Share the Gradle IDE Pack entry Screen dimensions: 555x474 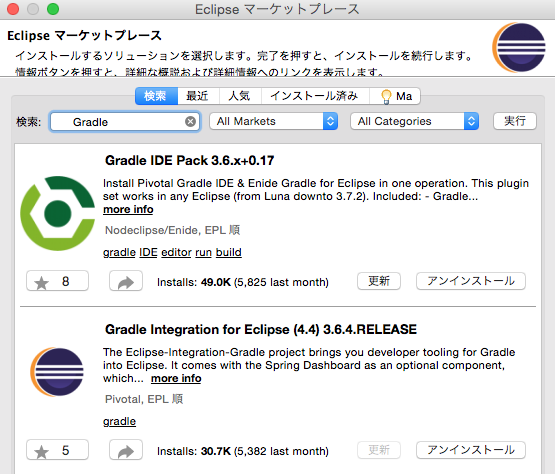pyautogui.click(x=126, y=281)
